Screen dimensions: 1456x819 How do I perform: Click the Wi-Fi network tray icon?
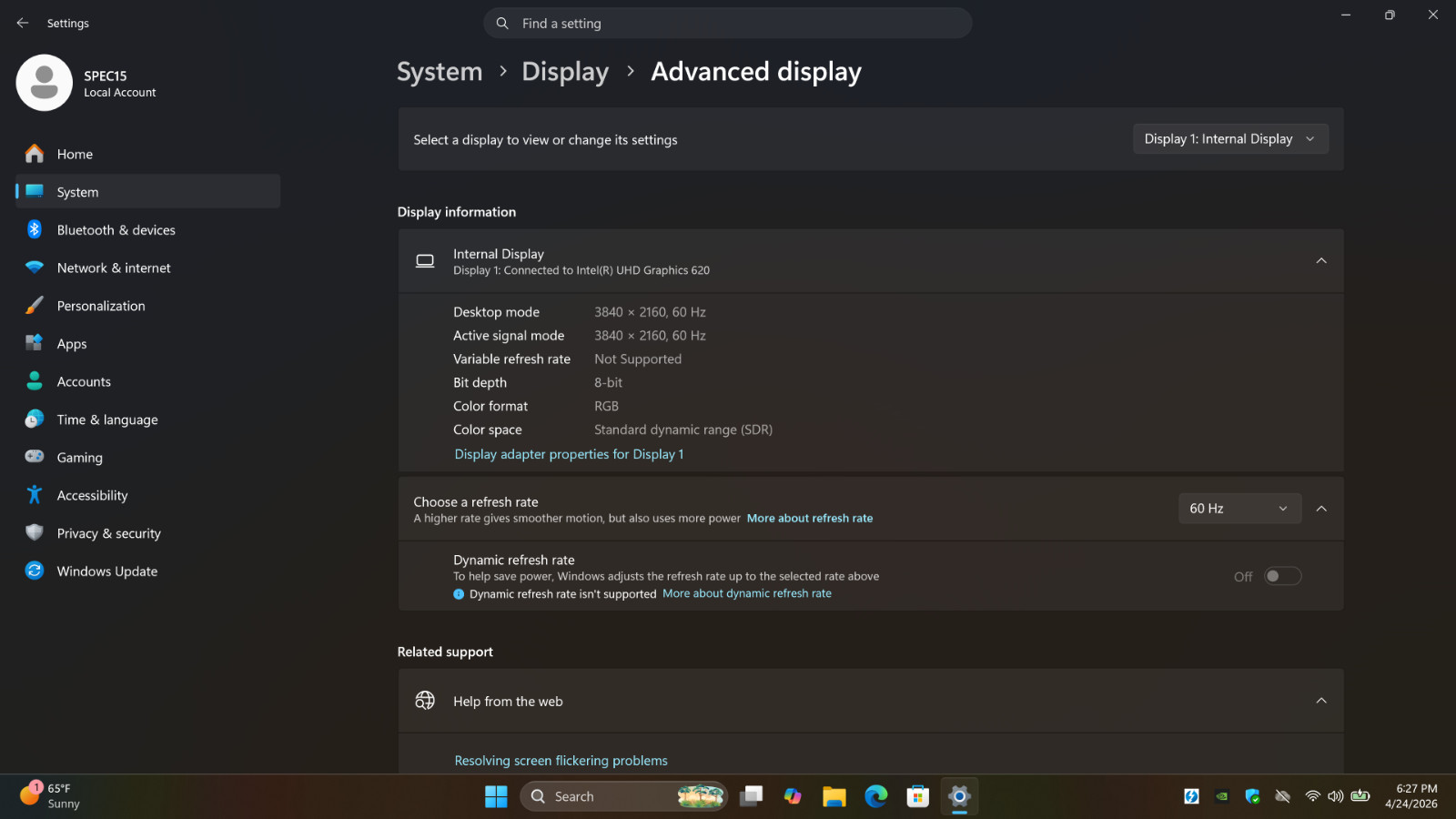click(x=1312, y=796)
